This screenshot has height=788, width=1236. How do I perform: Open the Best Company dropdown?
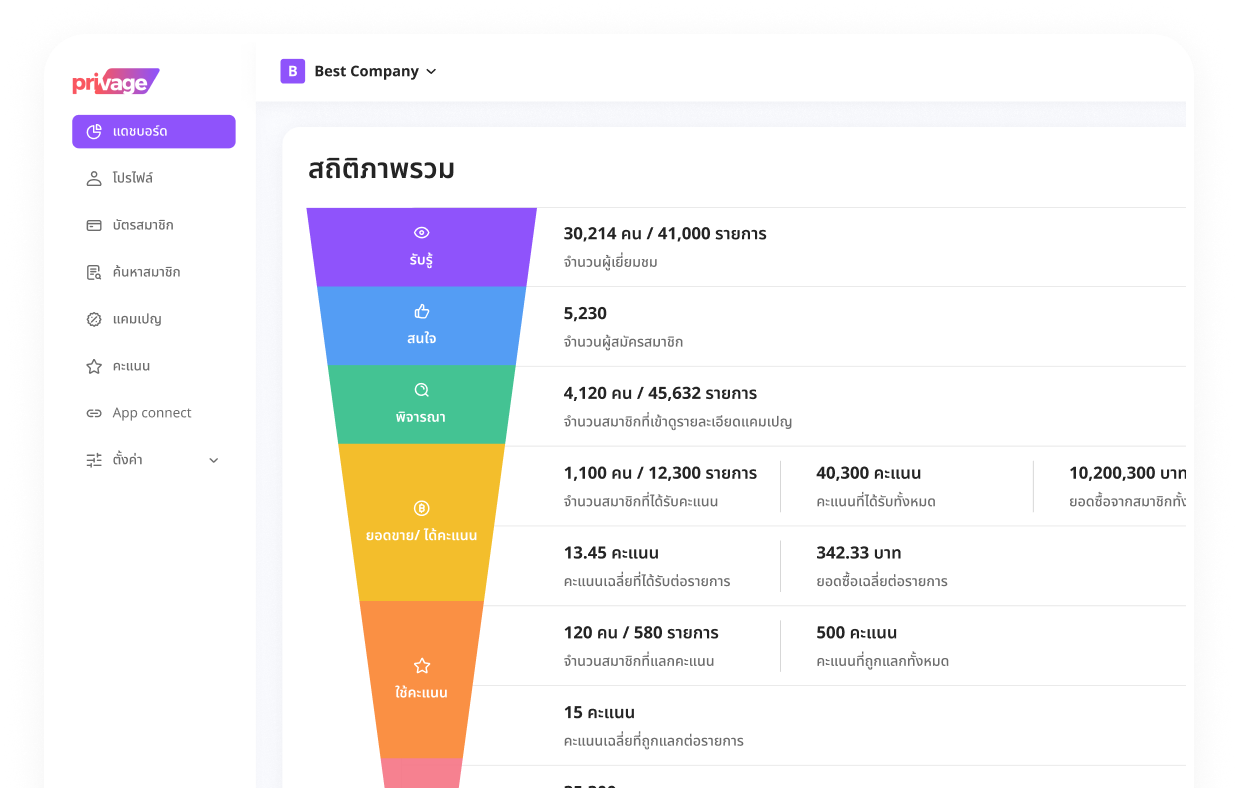pos(375,71)
